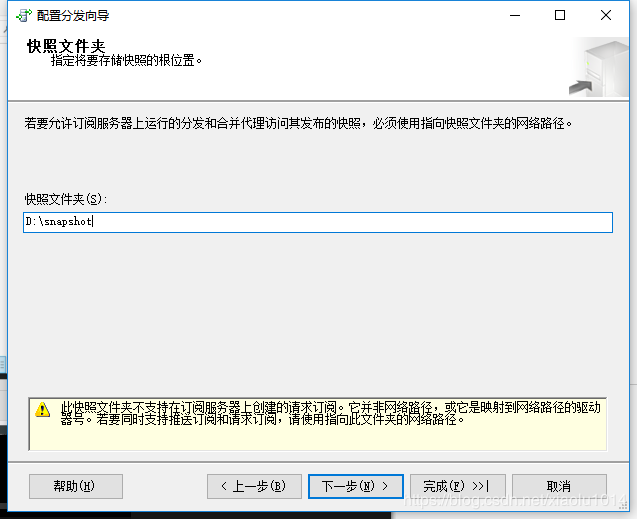Maximize the 配置分发向导 window
Viewport: 637px width, 519px height.
[560, 15]
